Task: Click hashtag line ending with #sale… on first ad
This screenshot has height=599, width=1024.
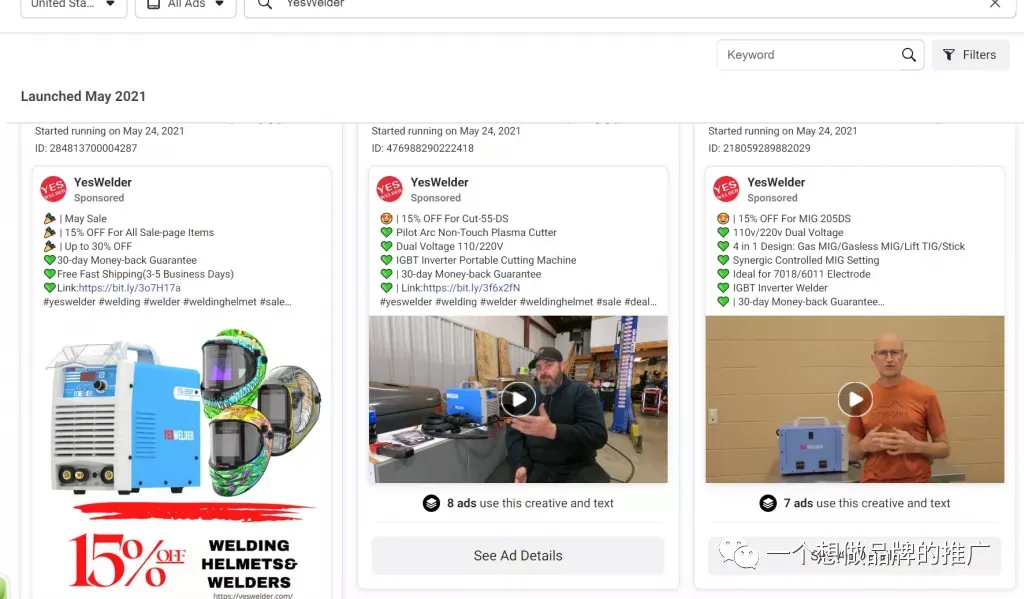Action: click(x=167, y=302)
